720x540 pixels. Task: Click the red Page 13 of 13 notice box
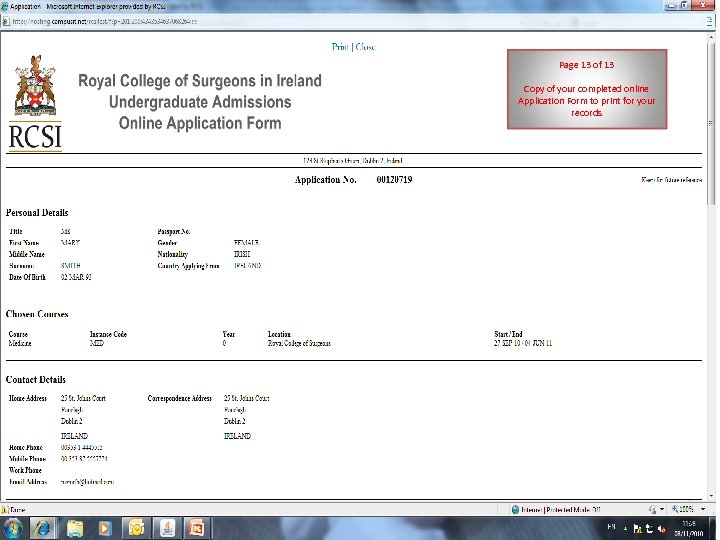tap(587, 89)
